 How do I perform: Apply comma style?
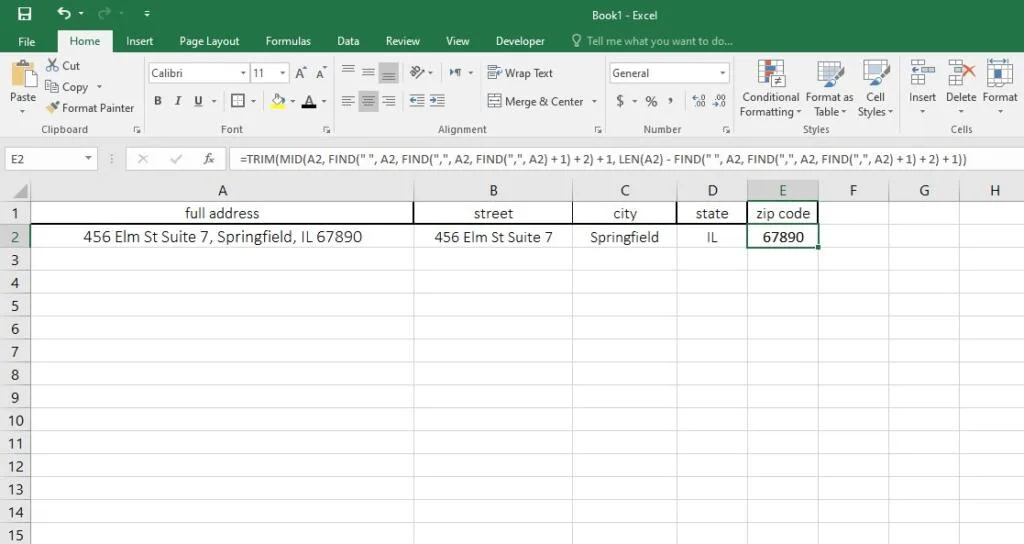pos(671,101)
